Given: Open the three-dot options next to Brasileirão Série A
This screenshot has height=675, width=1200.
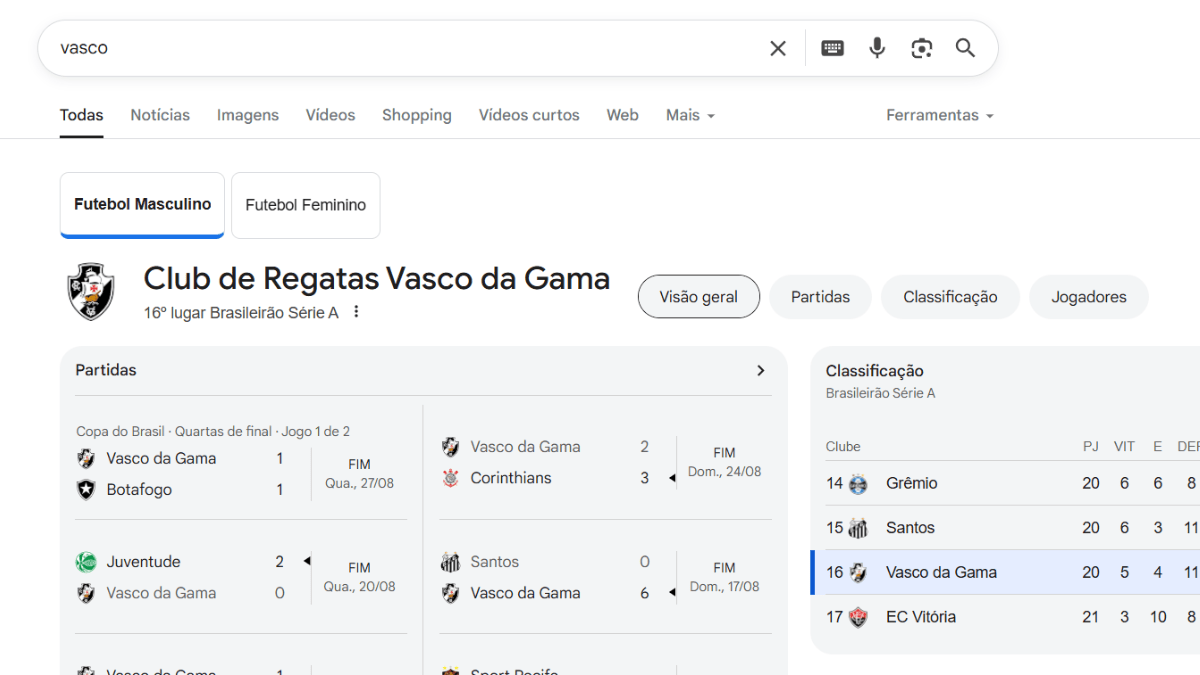Looking at the screenshot, I should pyautogui.click(x=356, y=312).
